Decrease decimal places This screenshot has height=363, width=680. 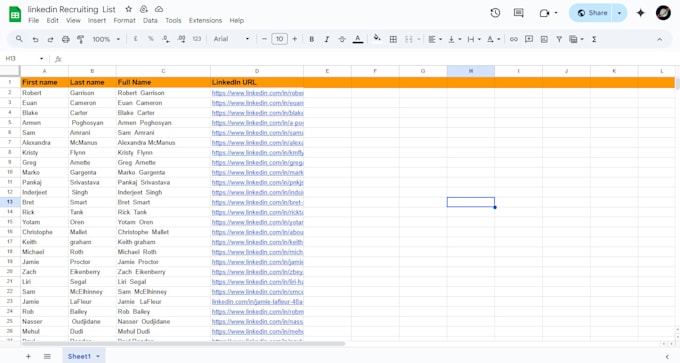(x=166, y=39)
